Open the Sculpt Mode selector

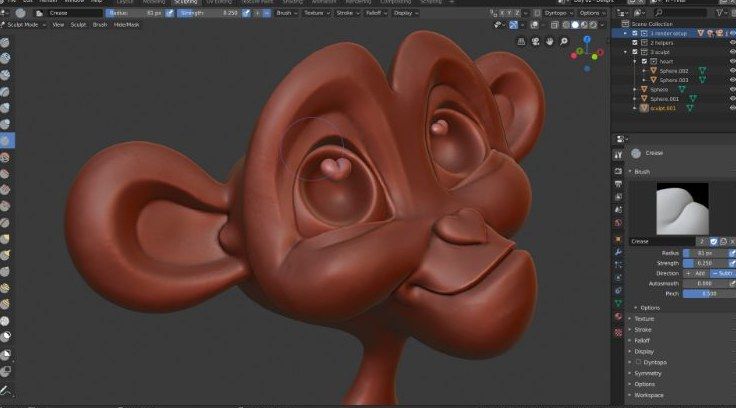(24, 25)
